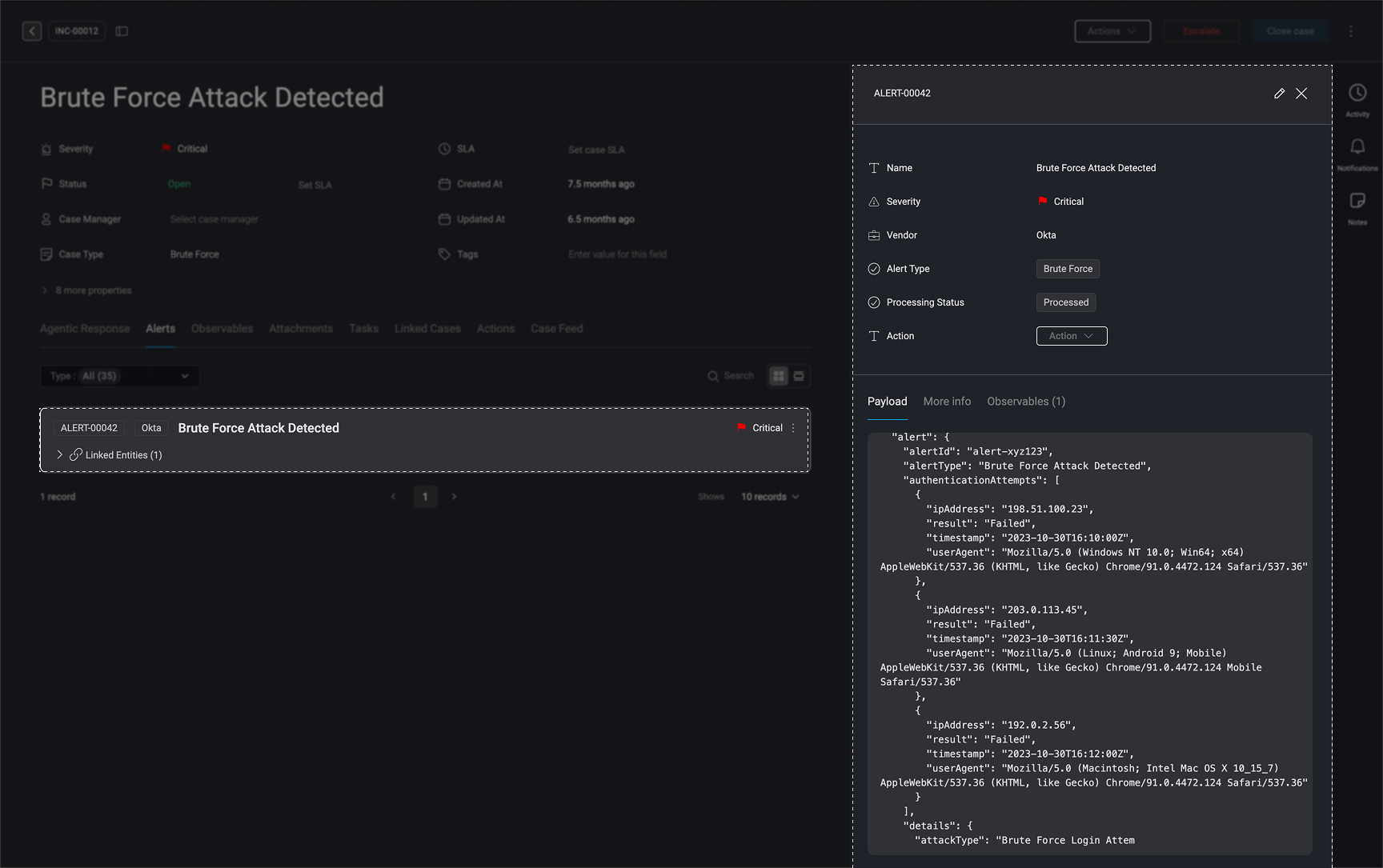Click the payload JSON code block
1383x868 pixels.
pos(1090,644)
